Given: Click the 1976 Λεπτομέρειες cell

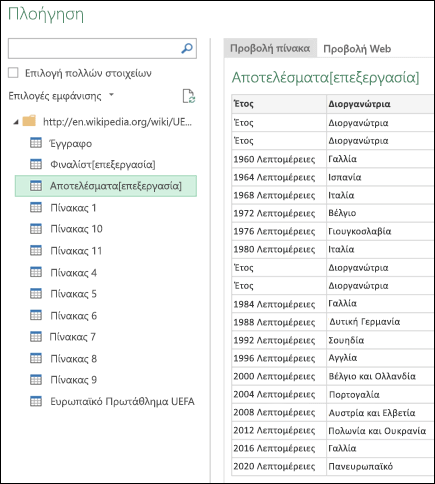Looking at the screenshot, I should 279,231.
